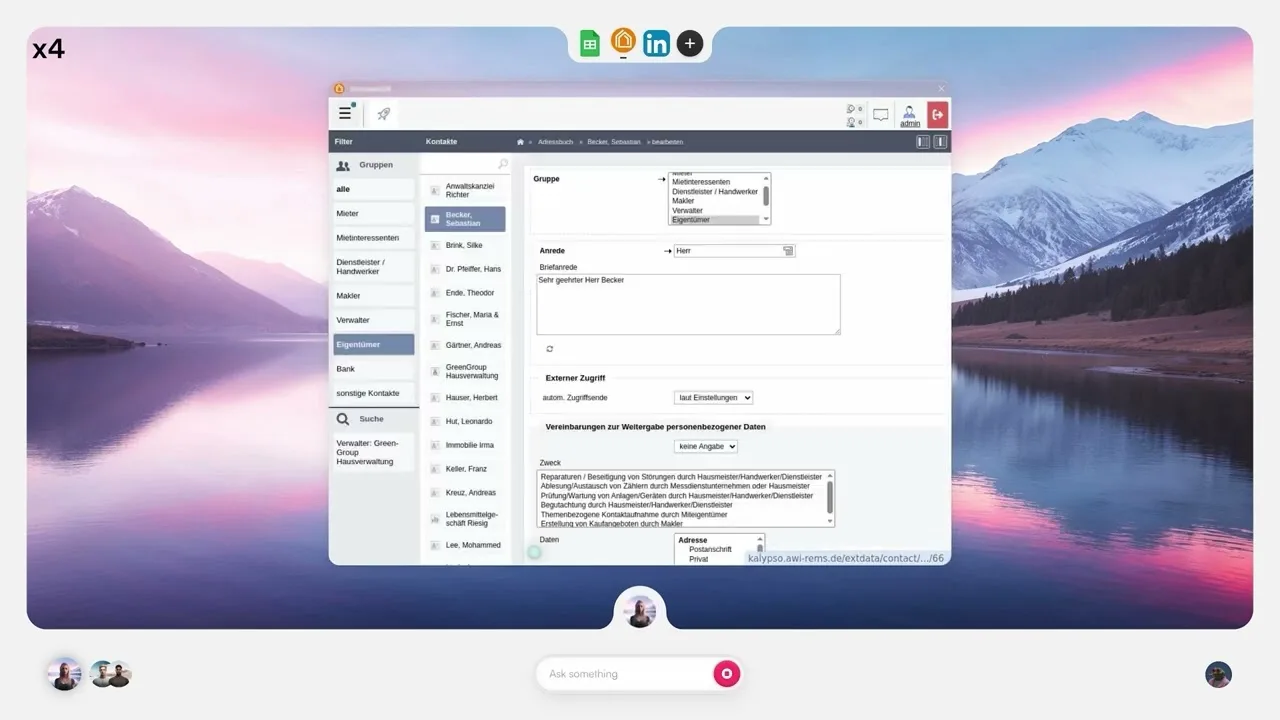Click Gruppe list down scroll arrow
Image resolution: width=1280 pixels, height=720 pixels.
pos(767,219)
